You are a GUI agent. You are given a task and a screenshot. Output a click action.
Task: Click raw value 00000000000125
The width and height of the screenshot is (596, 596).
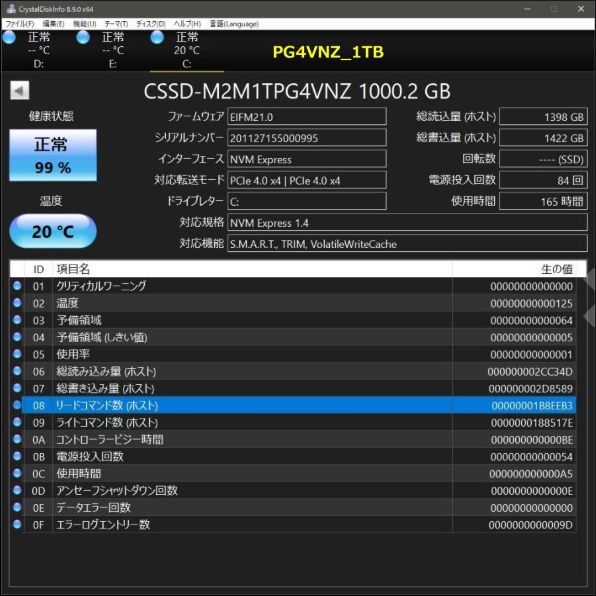(531, 303)
